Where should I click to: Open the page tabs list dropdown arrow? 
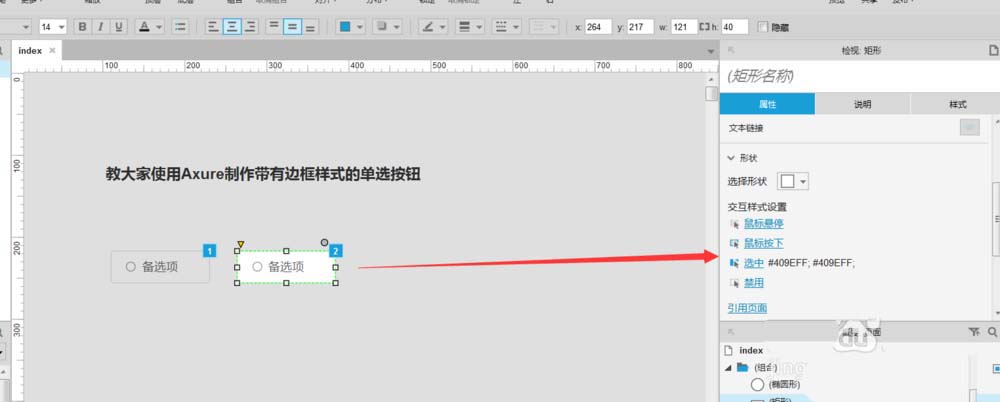click(711, 51)
